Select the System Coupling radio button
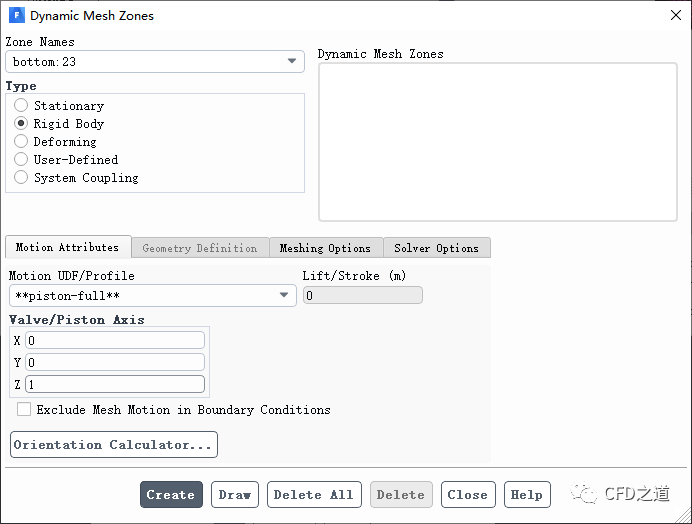The width and height of the screenshot is (692, 524). point(21,178)
